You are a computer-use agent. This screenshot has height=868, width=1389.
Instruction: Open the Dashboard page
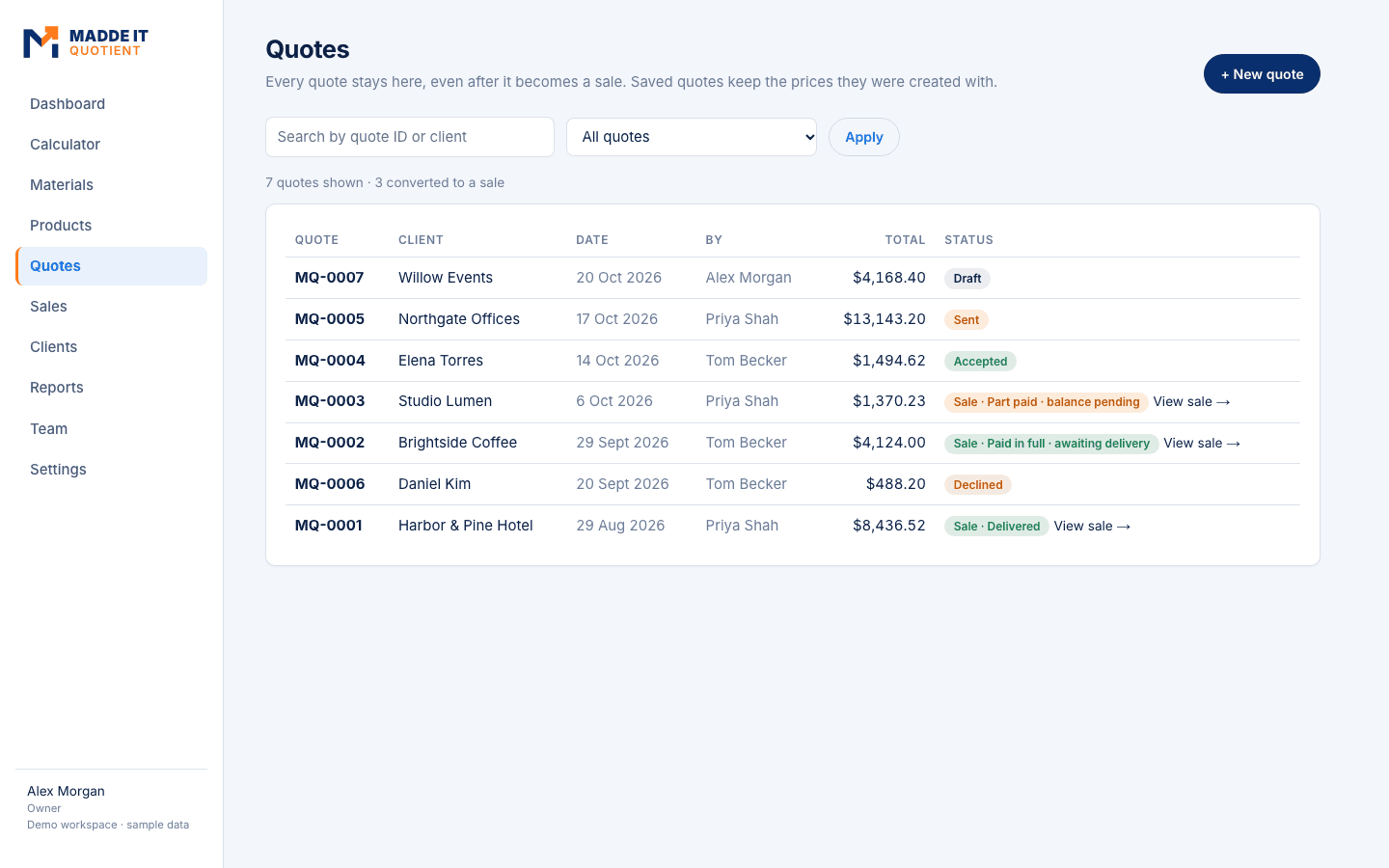[111, 104]
